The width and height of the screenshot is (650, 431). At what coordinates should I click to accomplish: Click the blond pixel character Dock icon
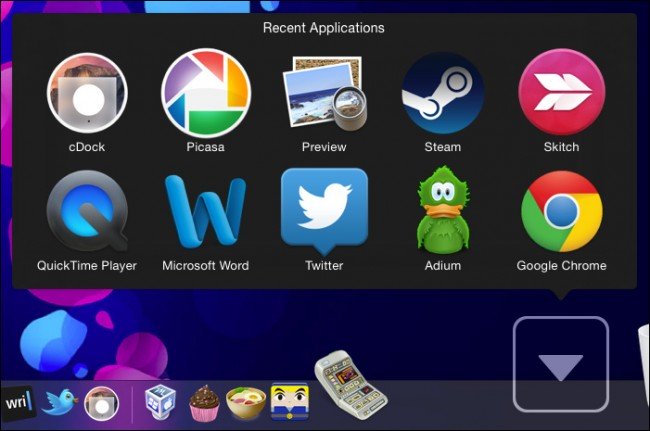[290, 402]
